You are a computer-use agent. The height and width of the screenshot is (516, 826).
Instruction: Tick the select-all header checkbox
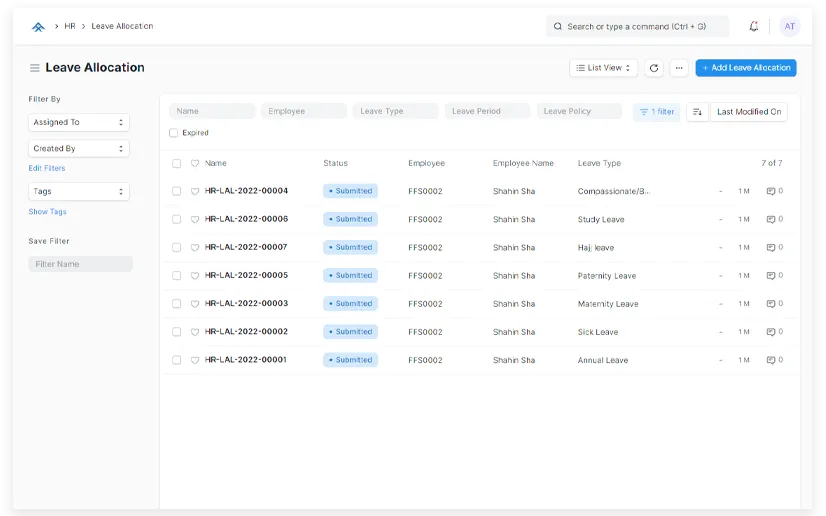click(177, 163)
